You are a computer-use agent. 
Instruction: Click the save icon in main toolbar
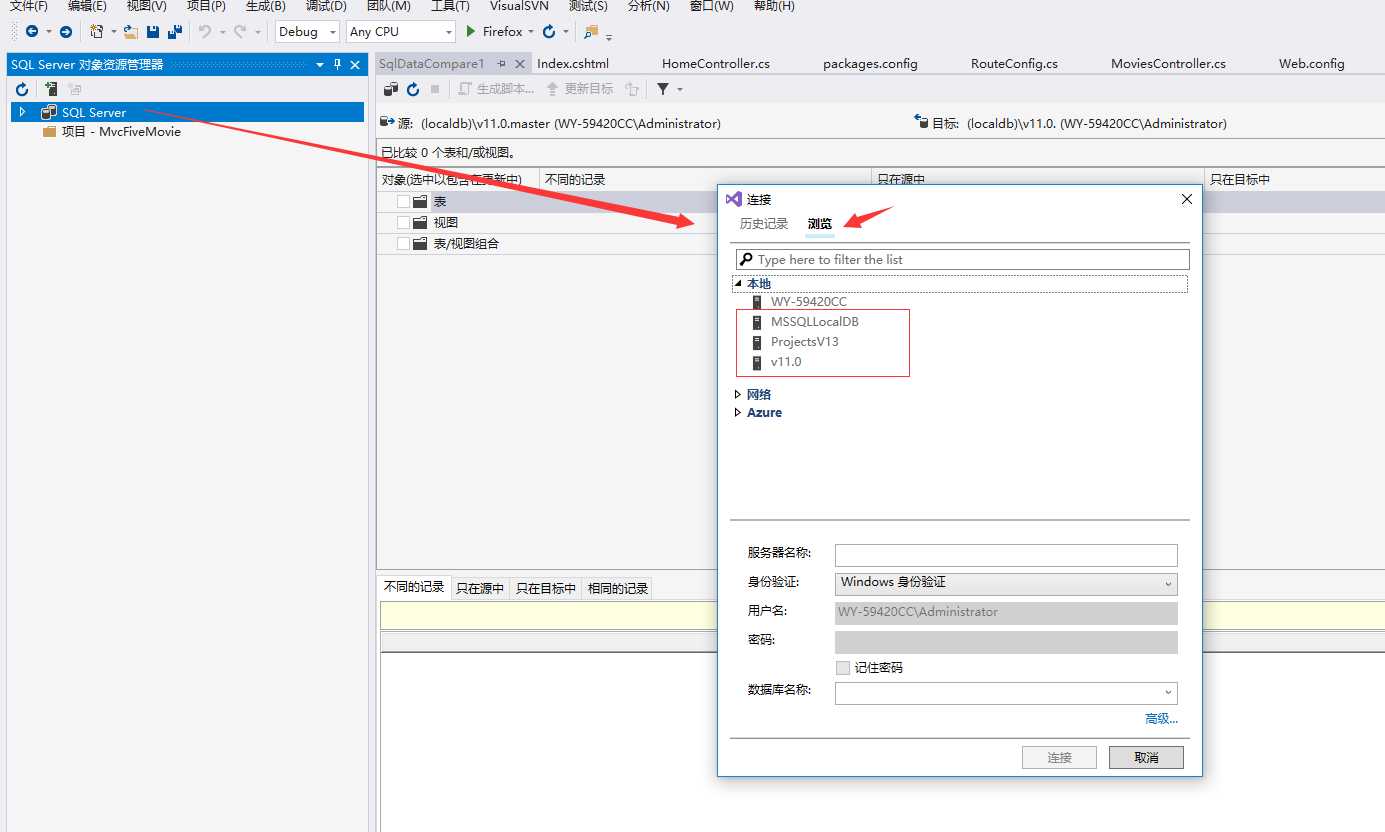tap(153, 32)
